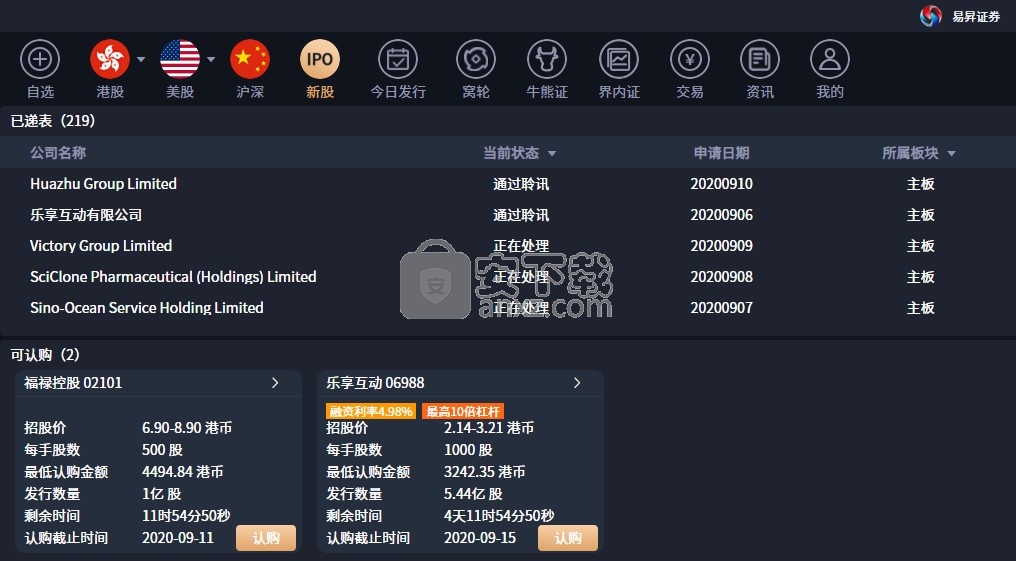Click application date 20200910

(721, 184)
